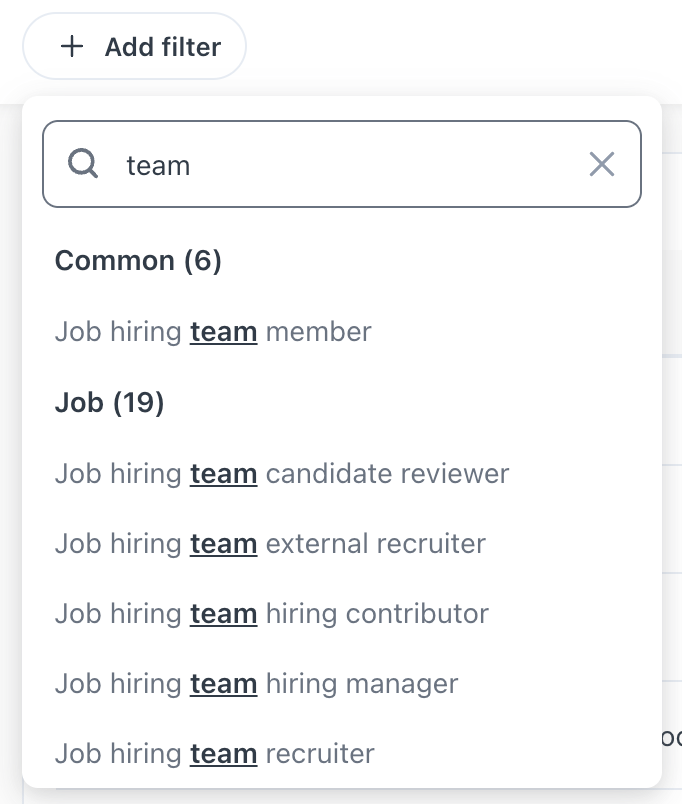Select "Job hiring team member" filter
The height and width of the screenshot is (804, 682).
coord(213,331)
